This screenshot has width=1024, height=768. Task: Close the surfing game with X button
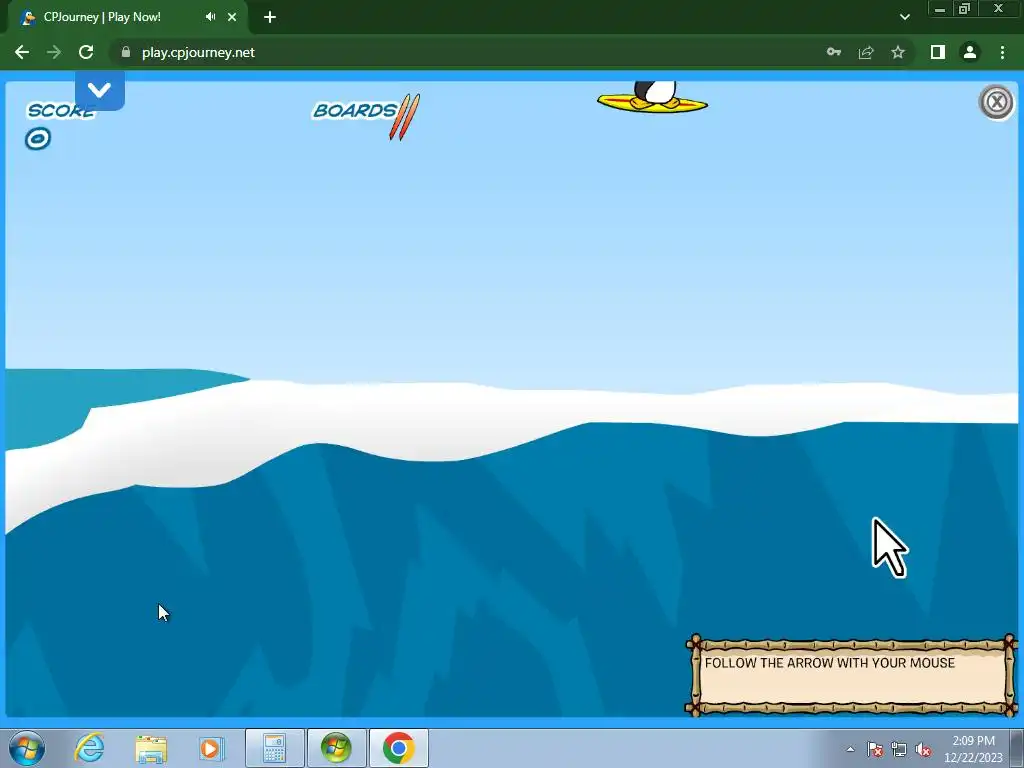click(997, 102)
